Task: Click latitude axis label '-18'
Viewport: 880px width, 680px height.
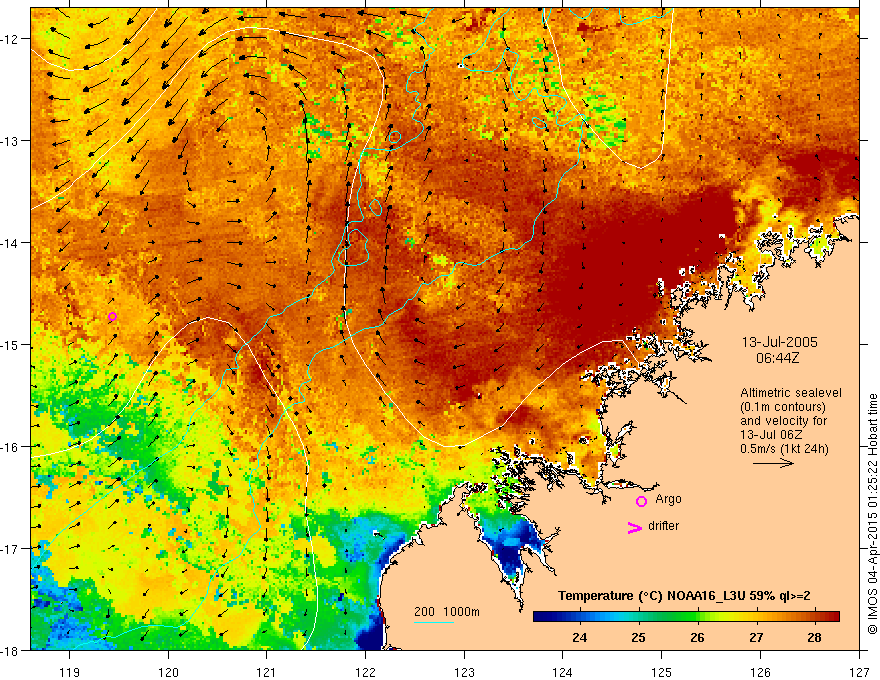Action: coord(11,650)
